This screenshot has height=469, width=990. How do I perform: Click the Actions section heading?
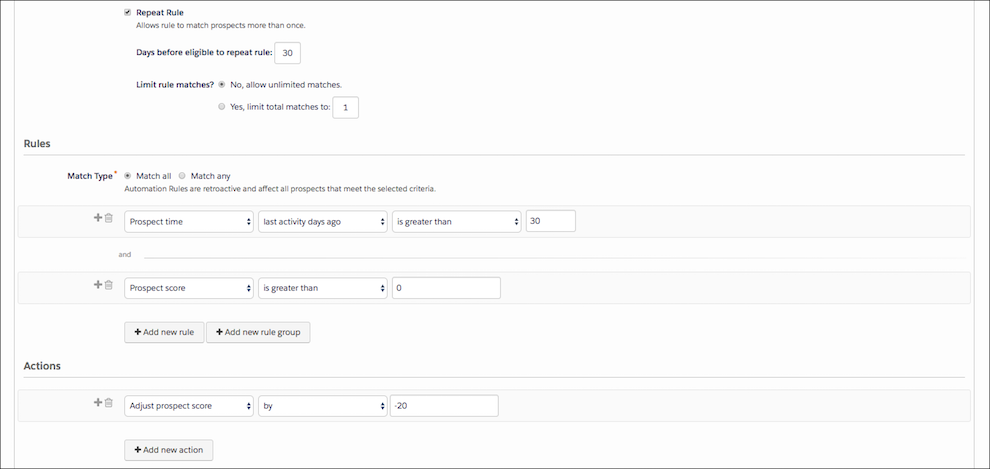pyautogui.click(x=42, y=365)
